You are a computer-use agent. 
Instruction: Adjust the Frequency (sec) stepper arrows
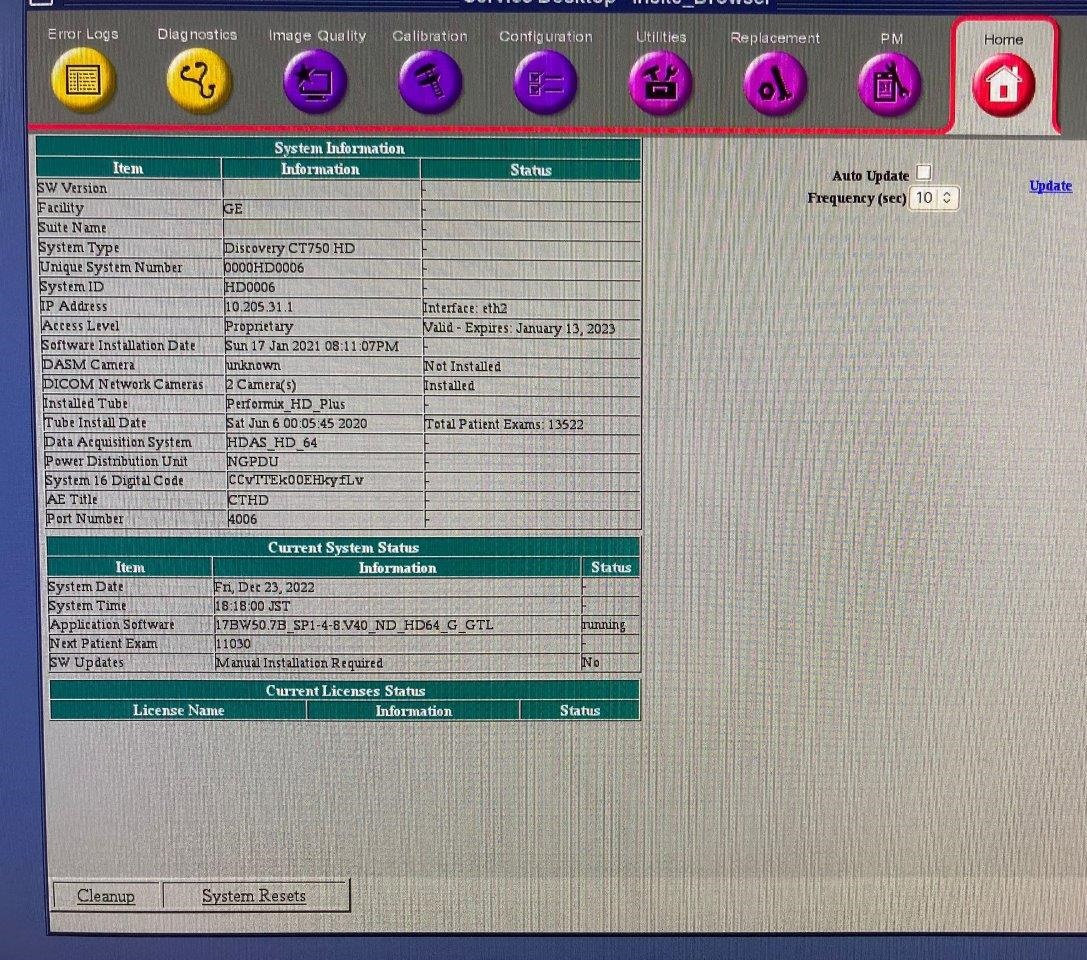coord(947,198)
